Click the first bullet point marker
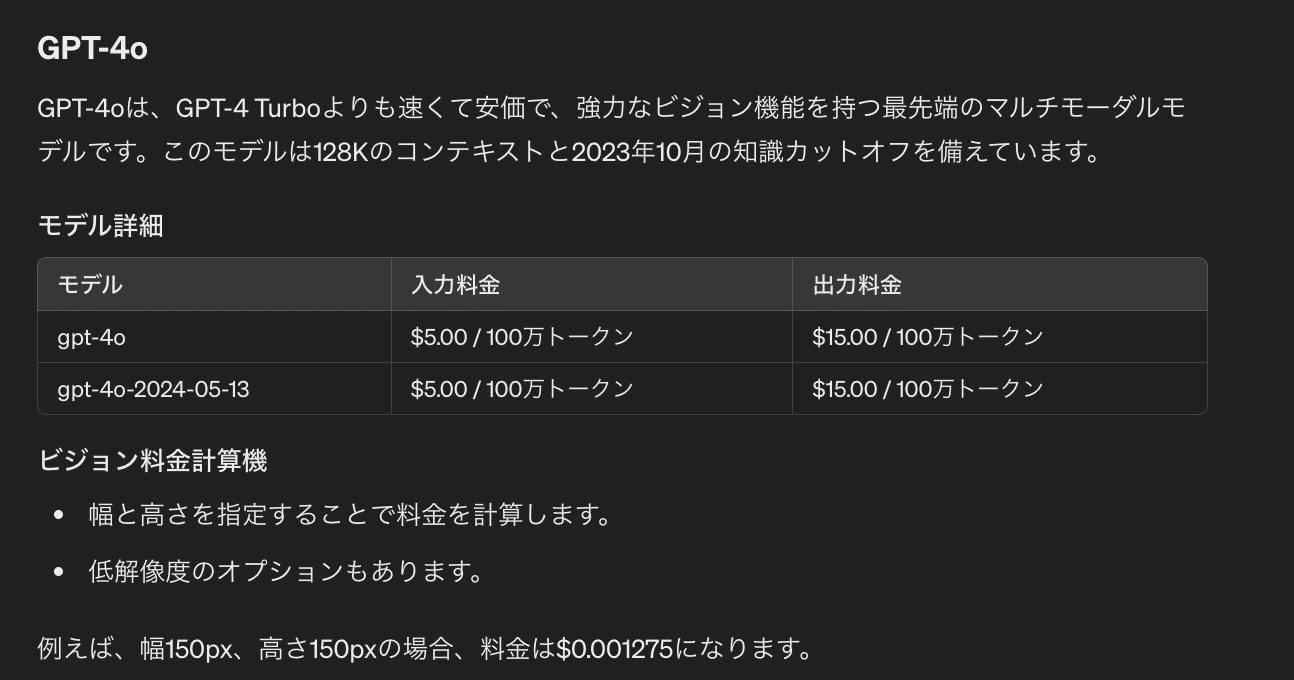 pyautogui.click(x=59, y=516)
